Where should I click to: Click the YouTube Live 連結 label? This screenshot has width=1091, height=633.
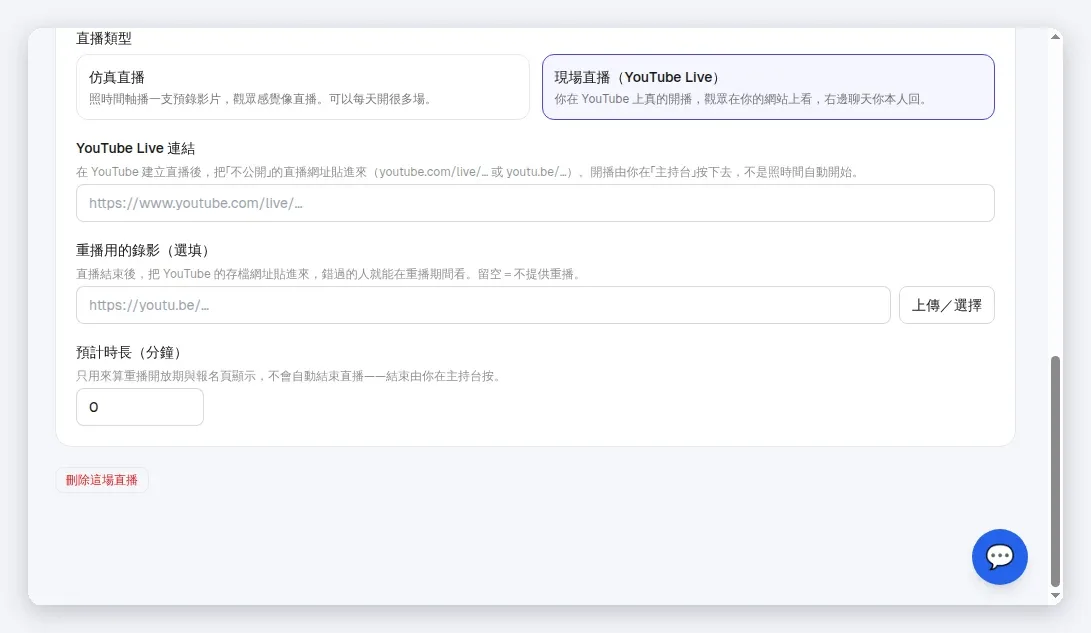(136, 148)
